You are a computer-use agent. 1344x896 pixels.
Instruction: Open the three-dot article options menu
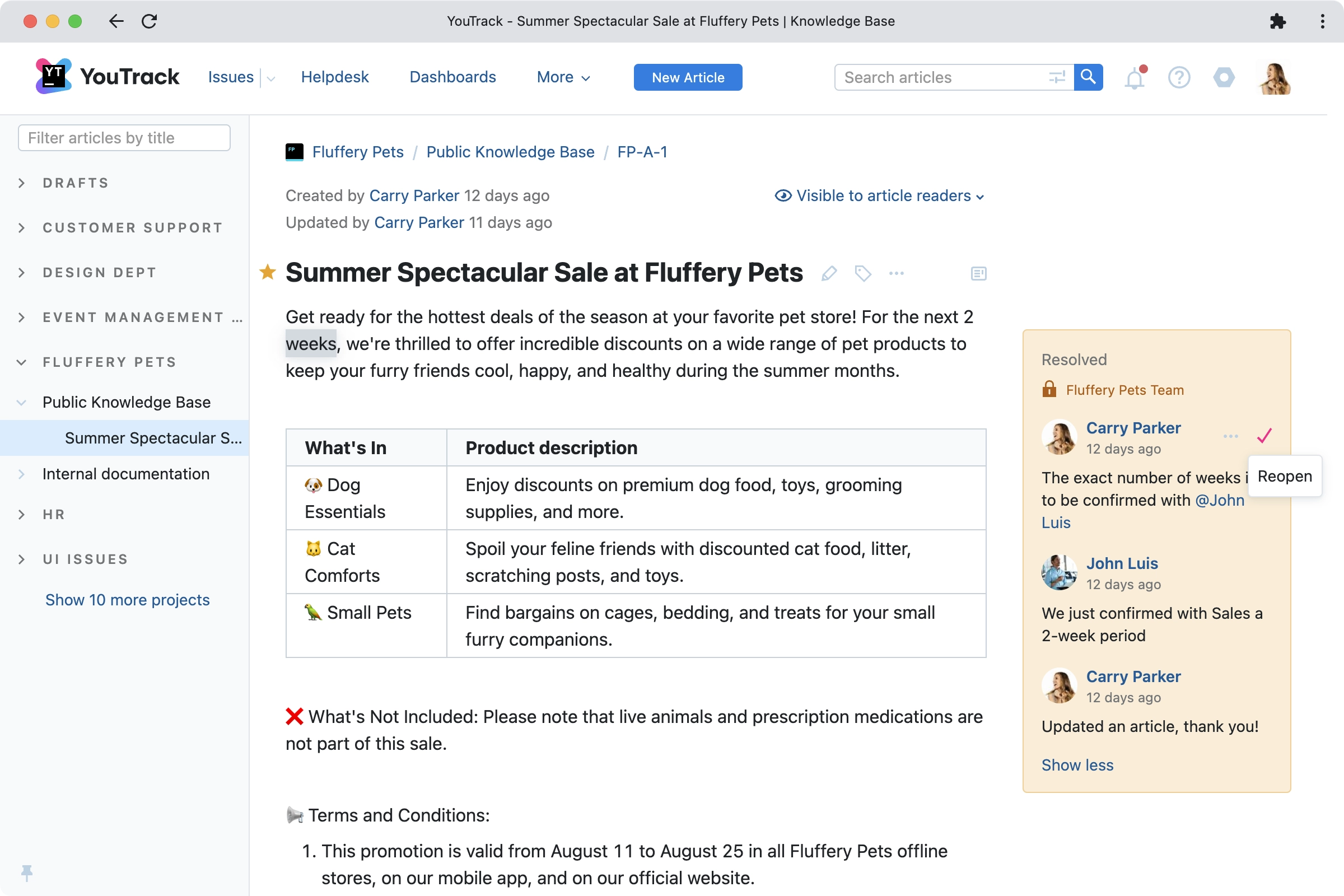(x=897, y=273)
